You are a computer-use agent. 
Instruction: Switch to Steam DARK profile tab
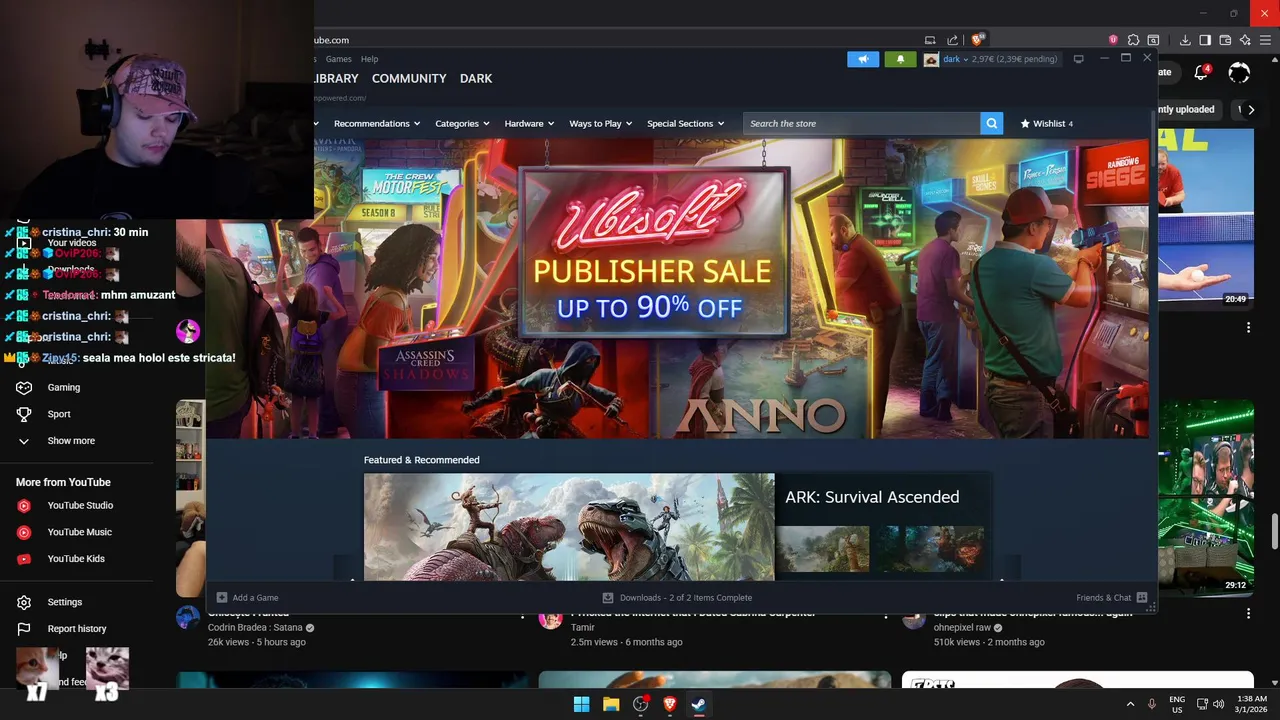476,78
